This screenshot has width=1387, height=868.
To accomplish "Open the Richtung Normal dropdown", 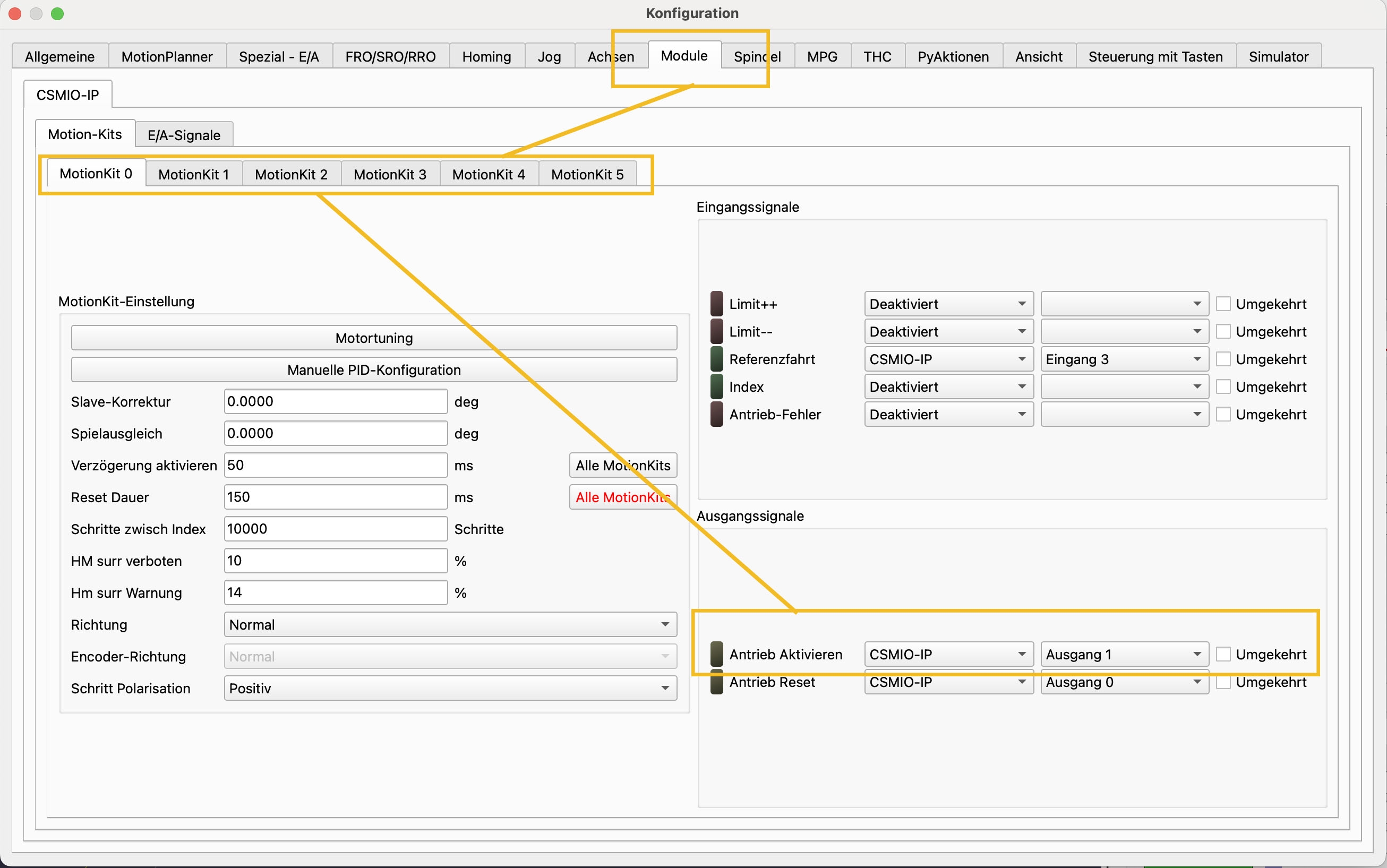I will [450, 624].
